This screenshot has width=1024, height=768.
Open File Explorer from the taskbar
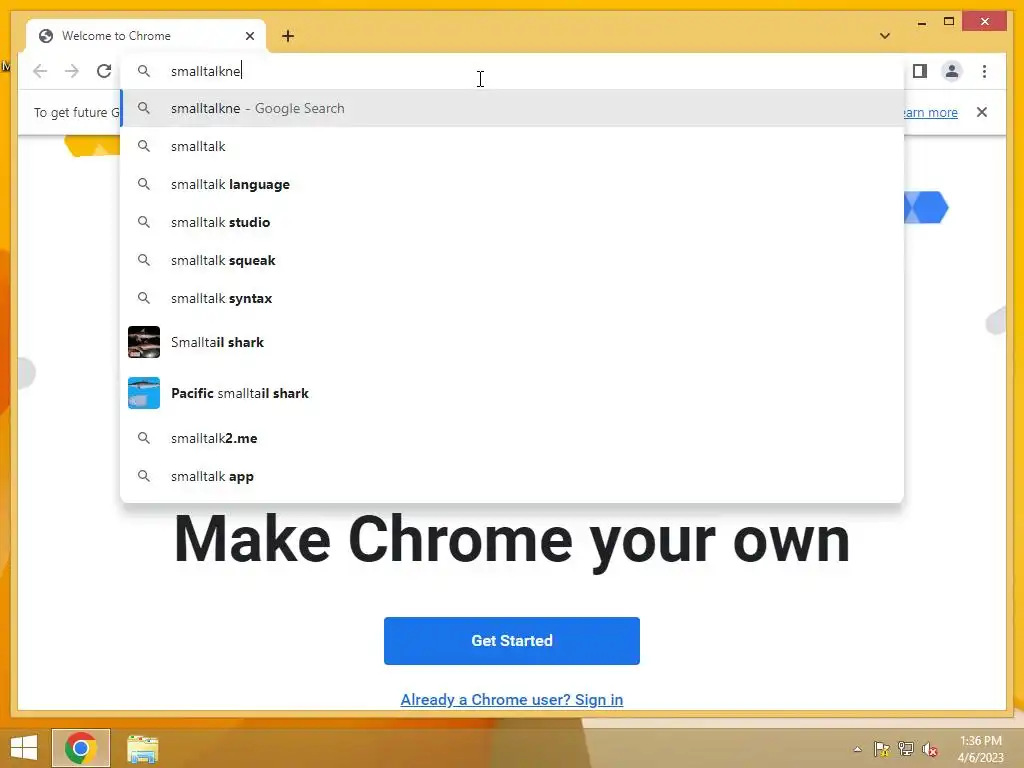click(x=142, y=749)
